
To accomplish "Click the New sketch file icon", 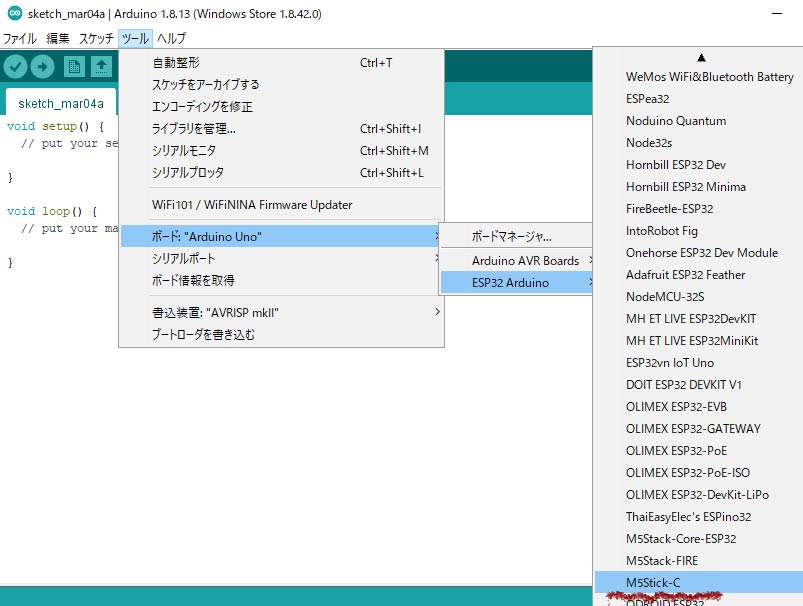I will point(74,67).
